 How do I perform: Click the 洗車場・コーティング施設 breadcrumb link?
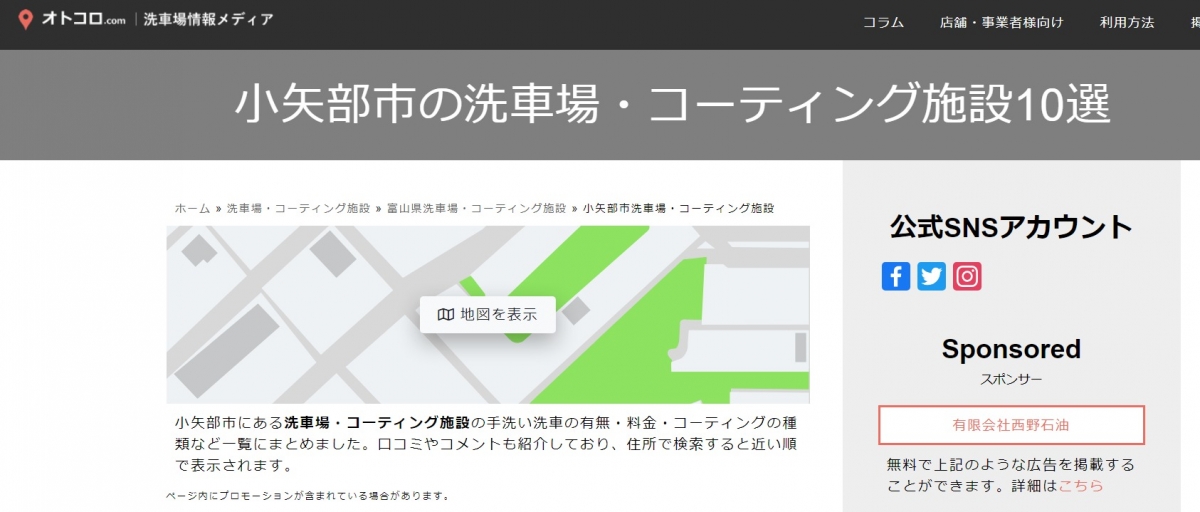click(298, 208)
